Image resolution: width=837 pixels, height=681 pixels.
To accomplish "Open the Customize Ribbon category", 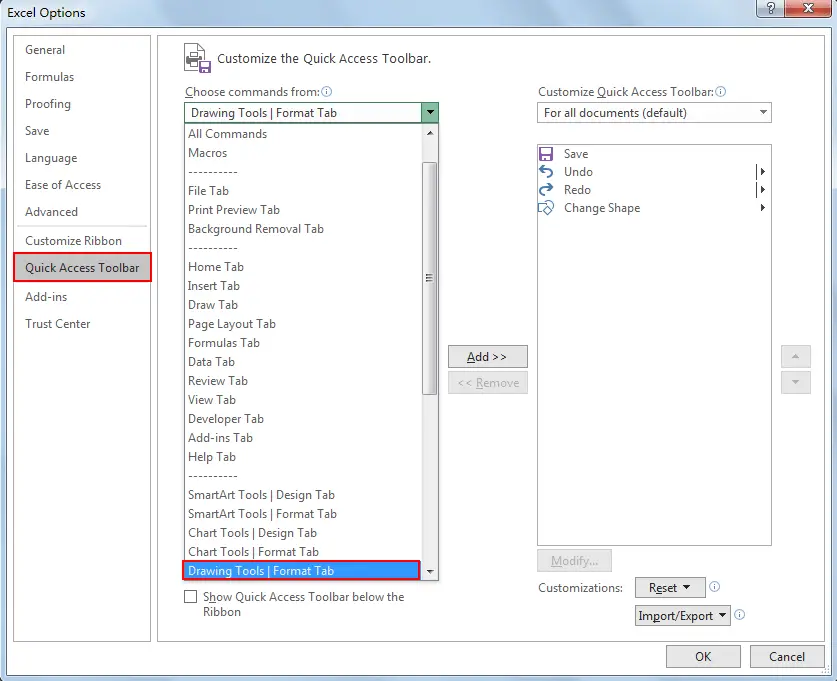I will [82, 241].
